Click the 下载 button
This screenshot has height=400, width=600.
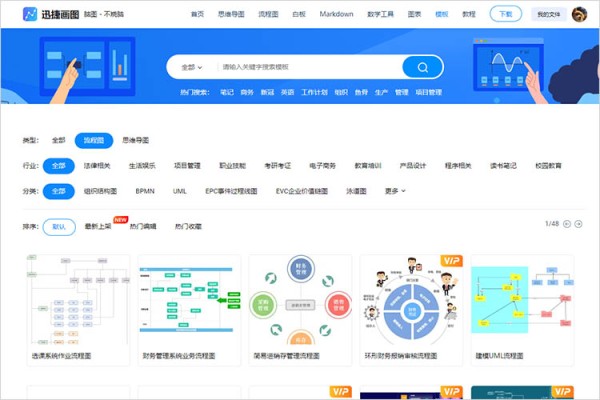505,14
